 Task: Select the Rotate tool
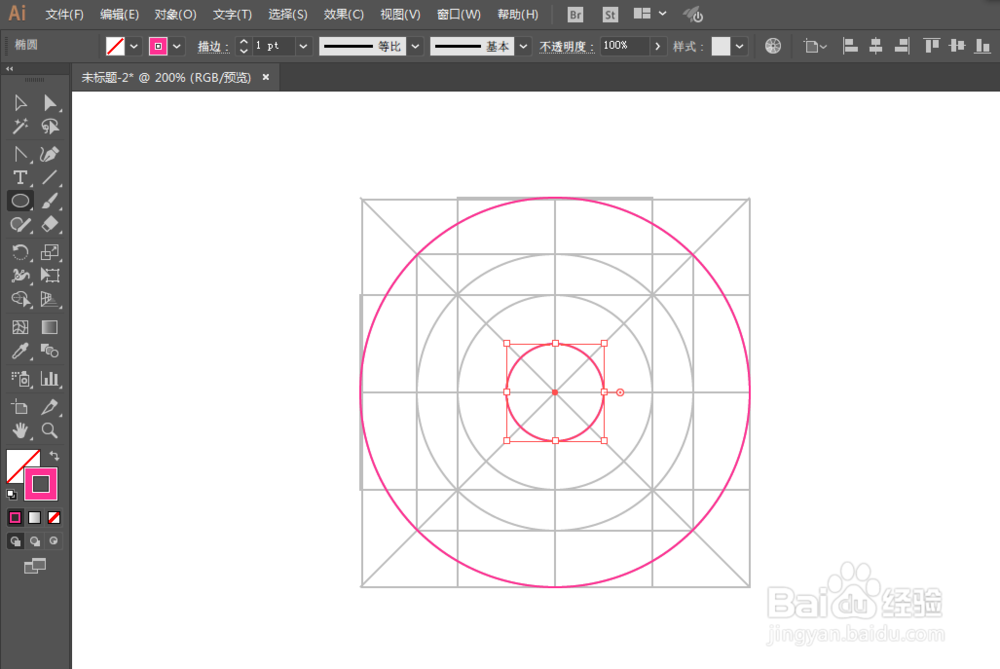tap(20, 252)
